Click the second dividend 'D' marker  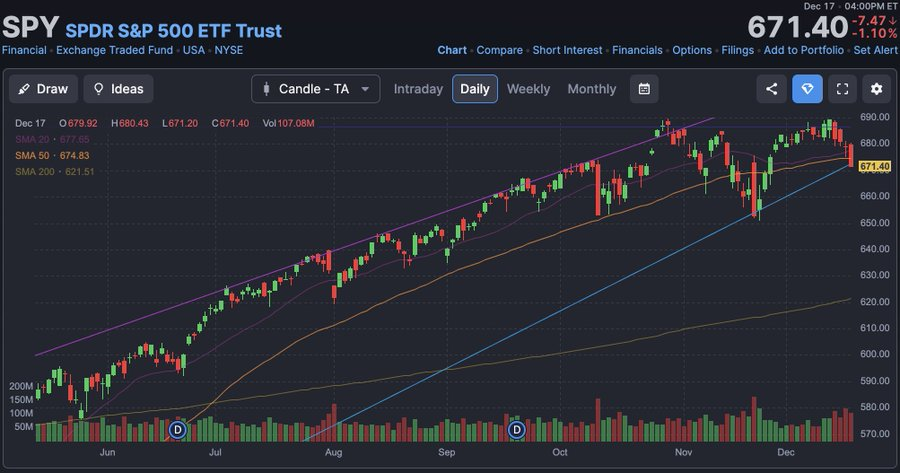517,430
